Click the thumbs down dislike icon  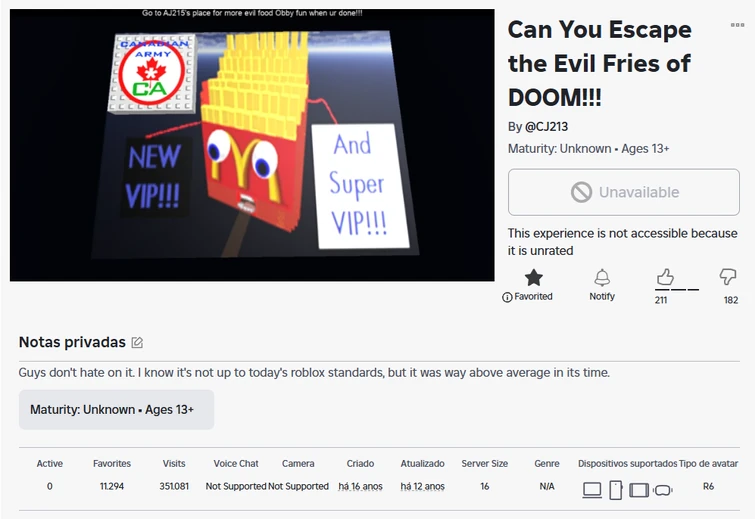[x=728, y=277]
